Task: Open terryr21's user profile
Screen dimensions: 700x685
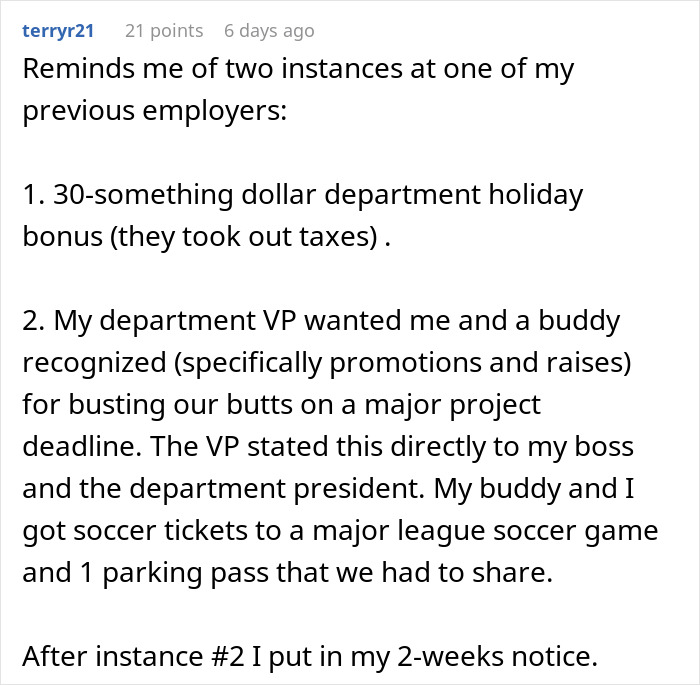Action: (58, 31)
